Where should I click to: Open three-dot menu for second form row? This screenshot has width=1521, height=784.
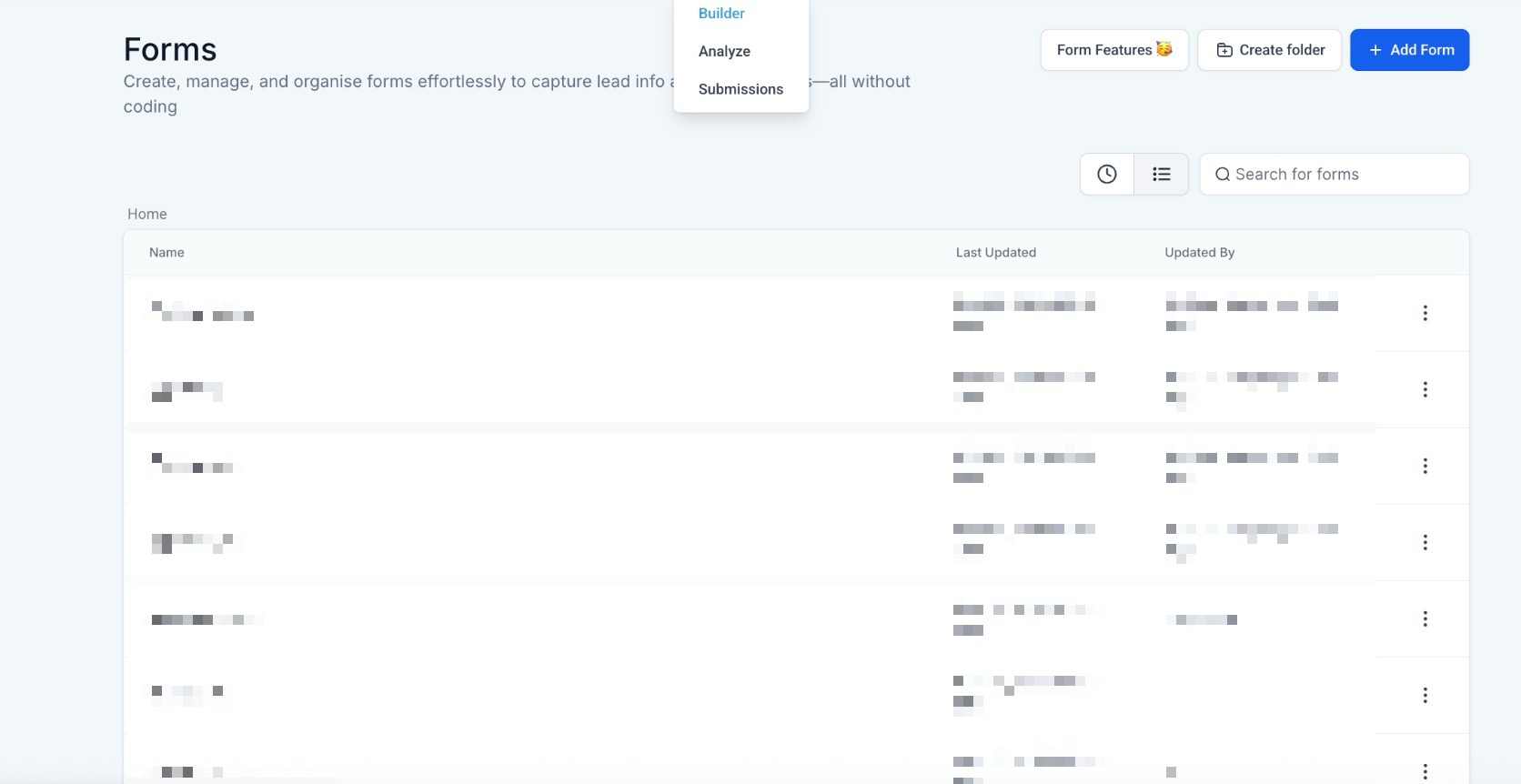[1425, 389]
